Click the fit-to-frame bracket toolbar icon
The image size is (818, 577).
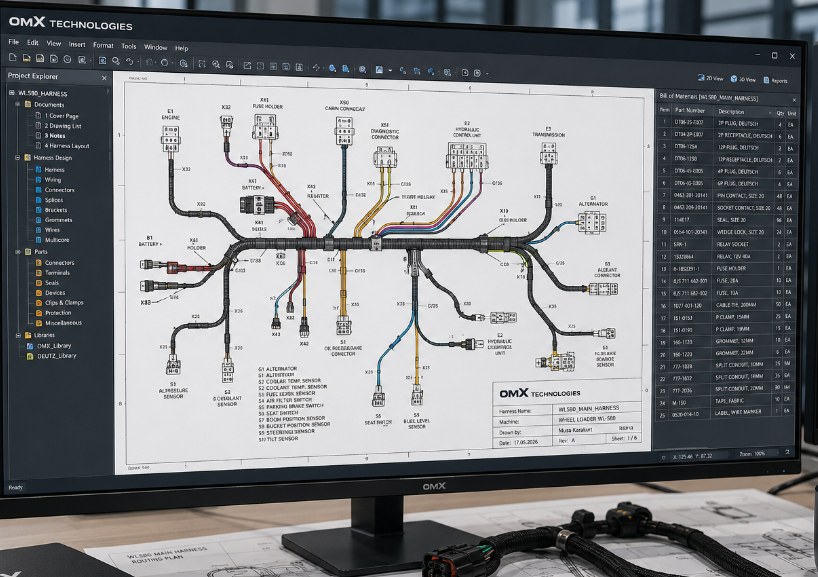(x=202, y=64)
